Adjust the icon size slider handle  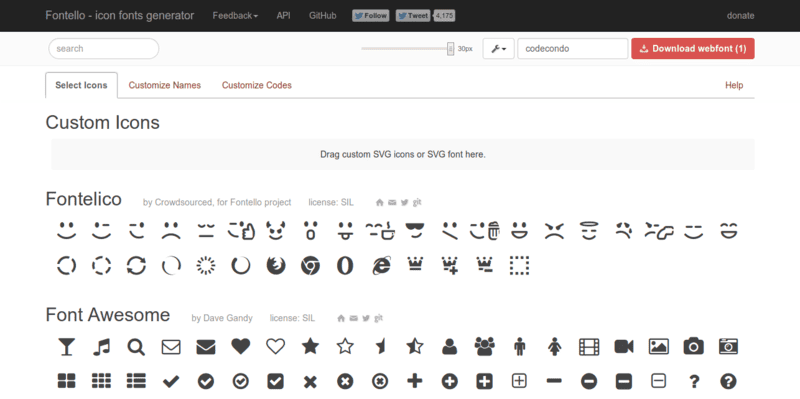pyautogui.click(x=451, y=49)
